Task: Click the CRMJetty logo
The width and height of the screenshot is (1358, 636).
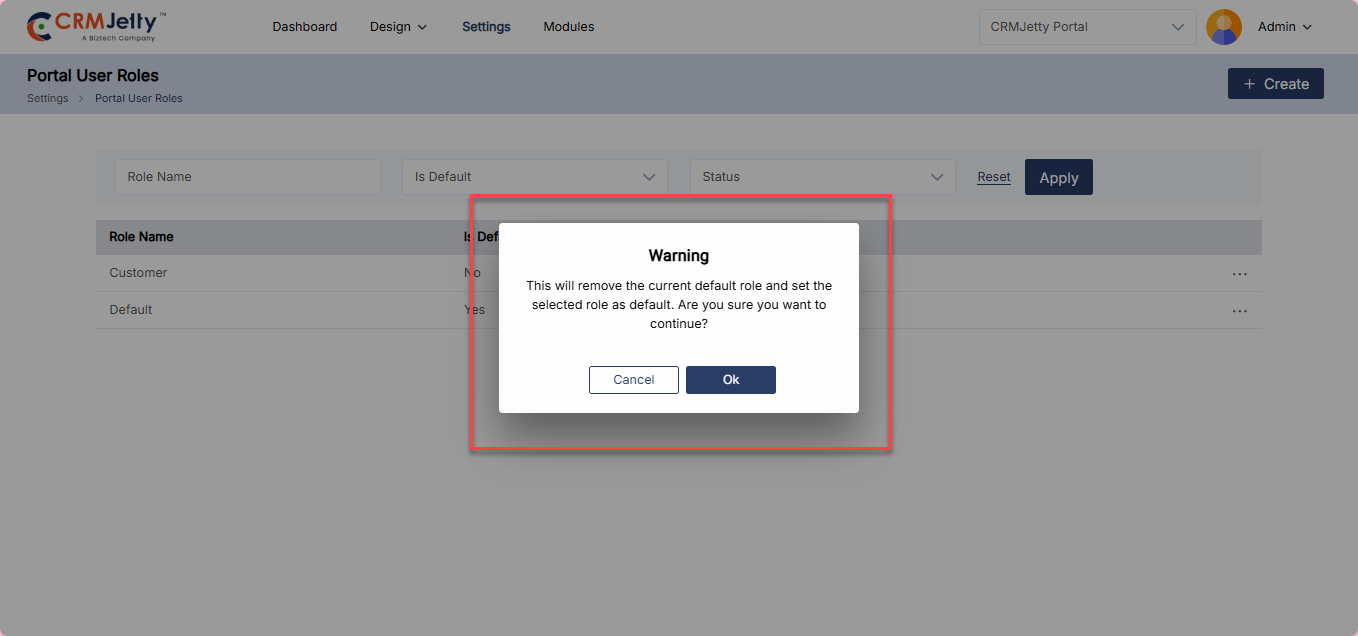Action: point(96,27)
